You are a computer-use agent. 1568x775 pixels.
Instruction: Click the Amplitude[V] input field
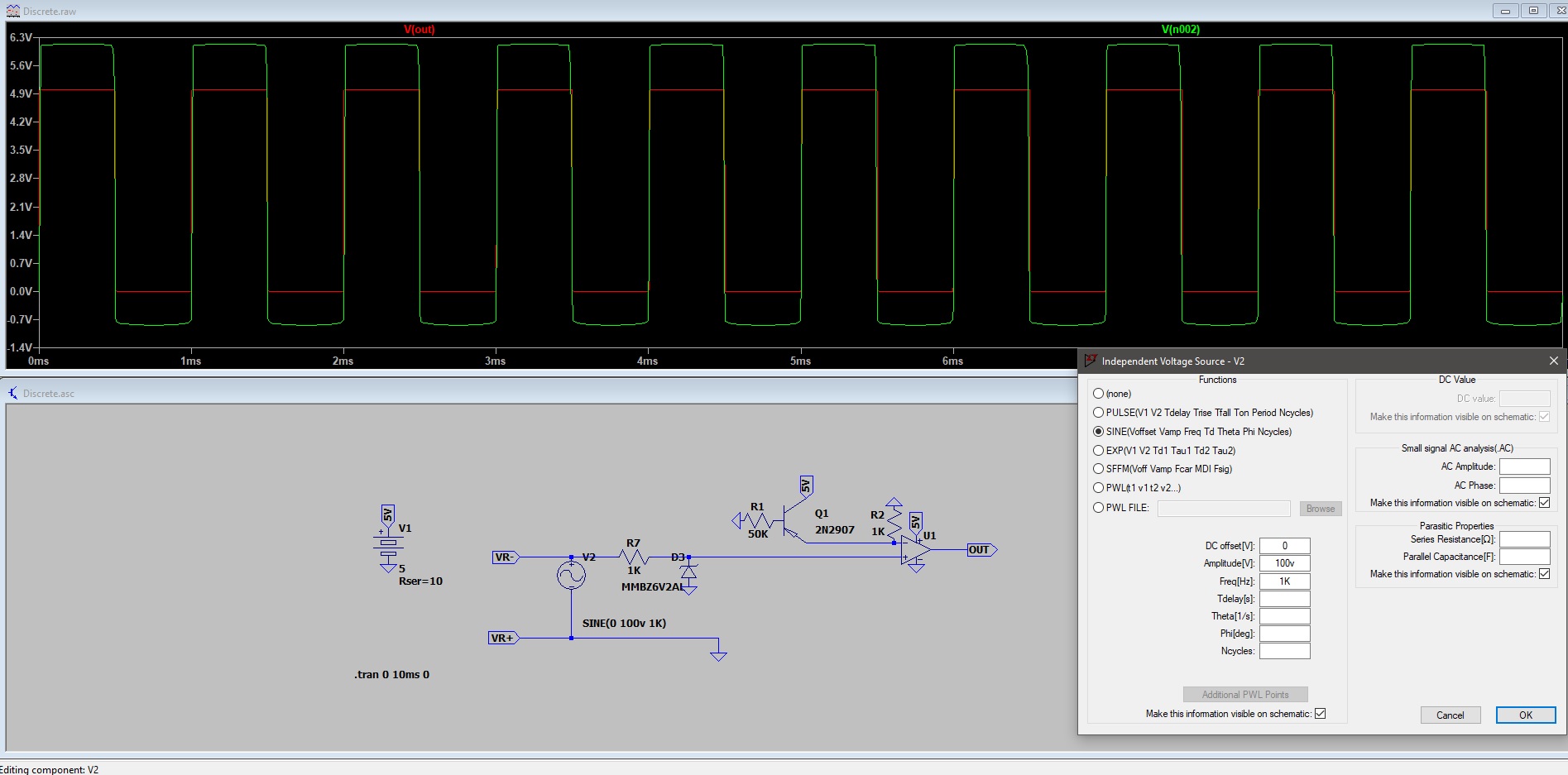point(1285,563)
